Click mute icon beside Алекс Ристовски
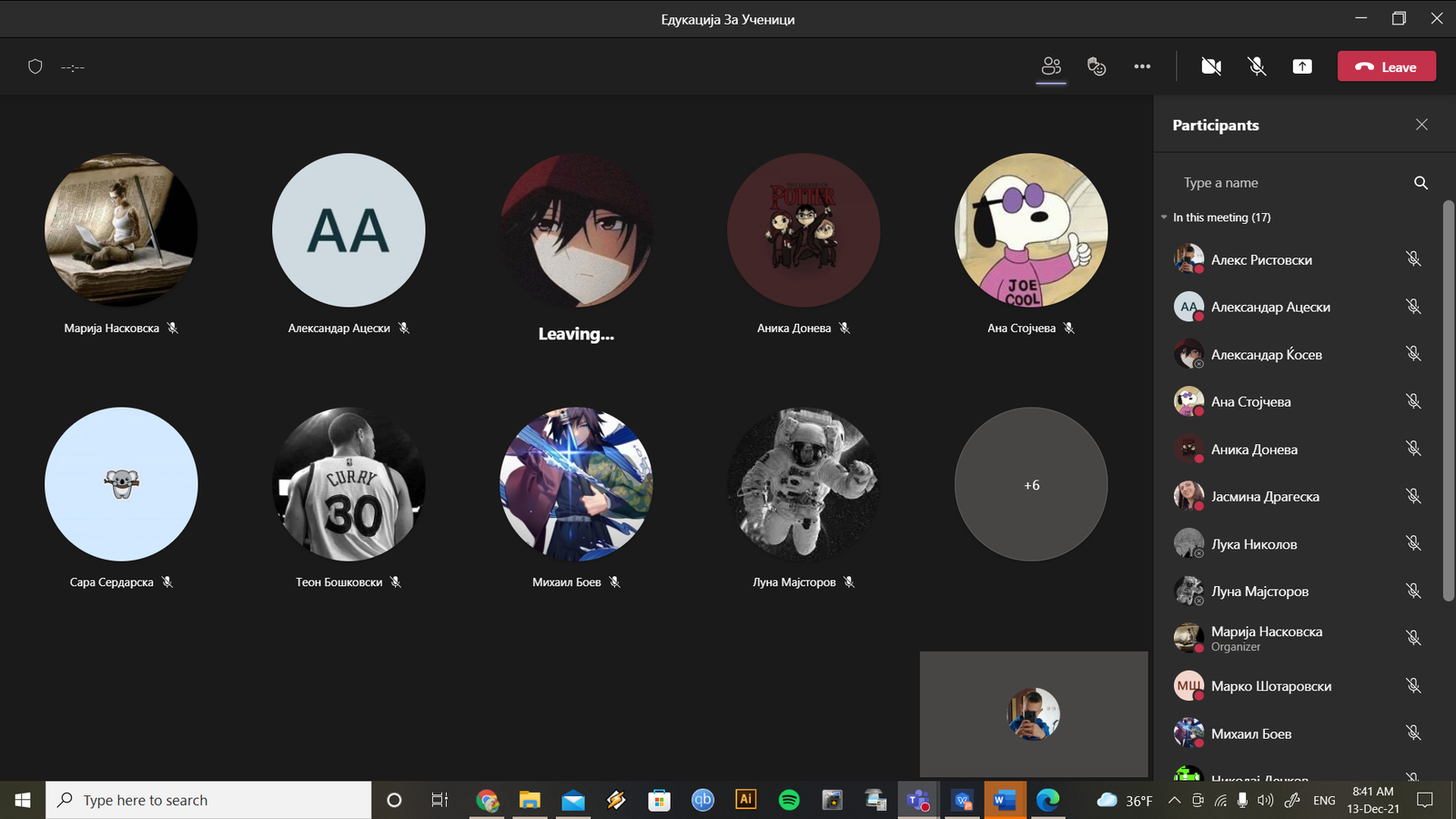This screenshot has width=1456, height=819. [x=1413, y=259]
